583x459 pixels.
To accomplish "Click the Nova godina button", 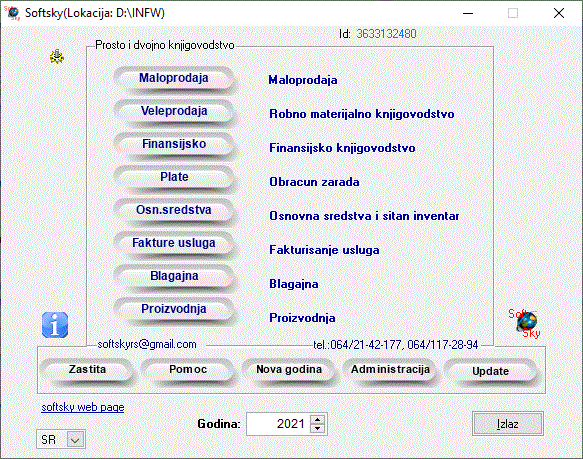I will (x=289, y=370).
